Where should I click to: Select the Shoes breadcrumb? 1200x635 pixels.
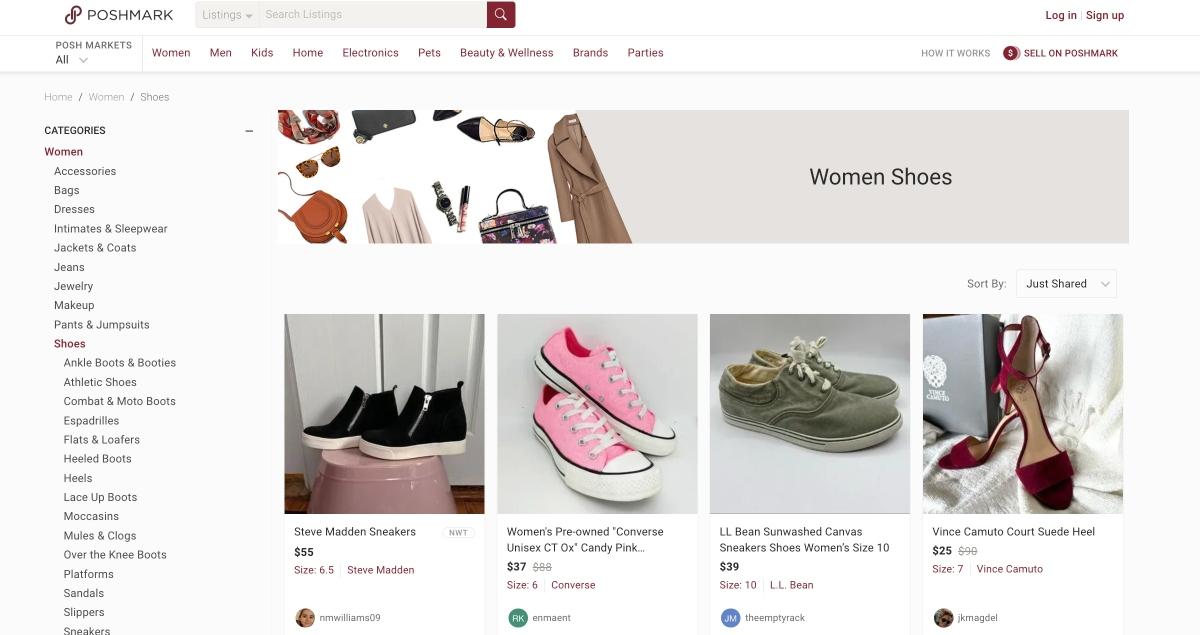coord(155,96)
